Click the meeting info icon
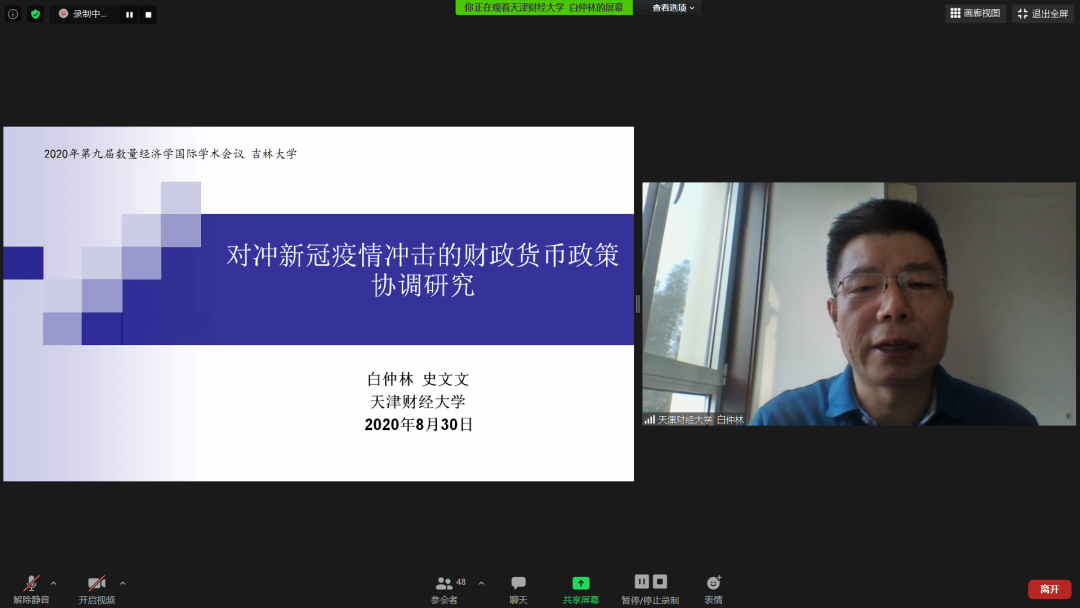This screenshot has width=1080, height=608. tap(13, 14)
